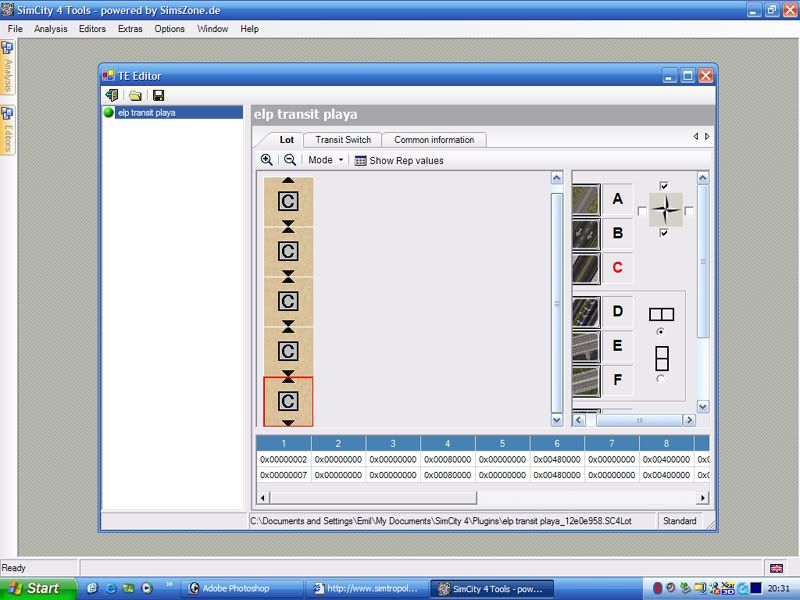The height and width of the screenshot is (600, 800).
Task: Switch to the Common information tab
Action: coord(434,140)
